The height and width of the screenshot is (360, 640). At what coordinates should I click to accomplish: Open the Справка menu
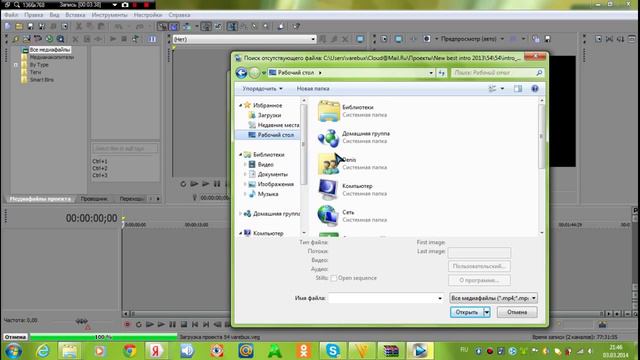coord(179,15)
